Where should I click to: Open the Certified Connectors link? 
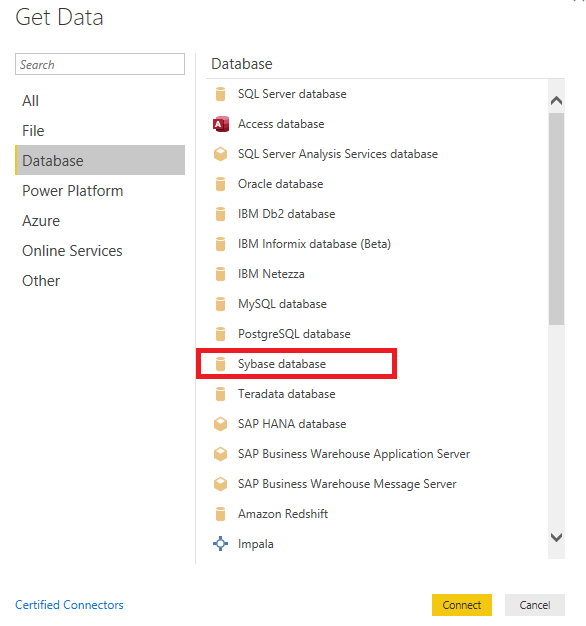(x=69, y=604)
